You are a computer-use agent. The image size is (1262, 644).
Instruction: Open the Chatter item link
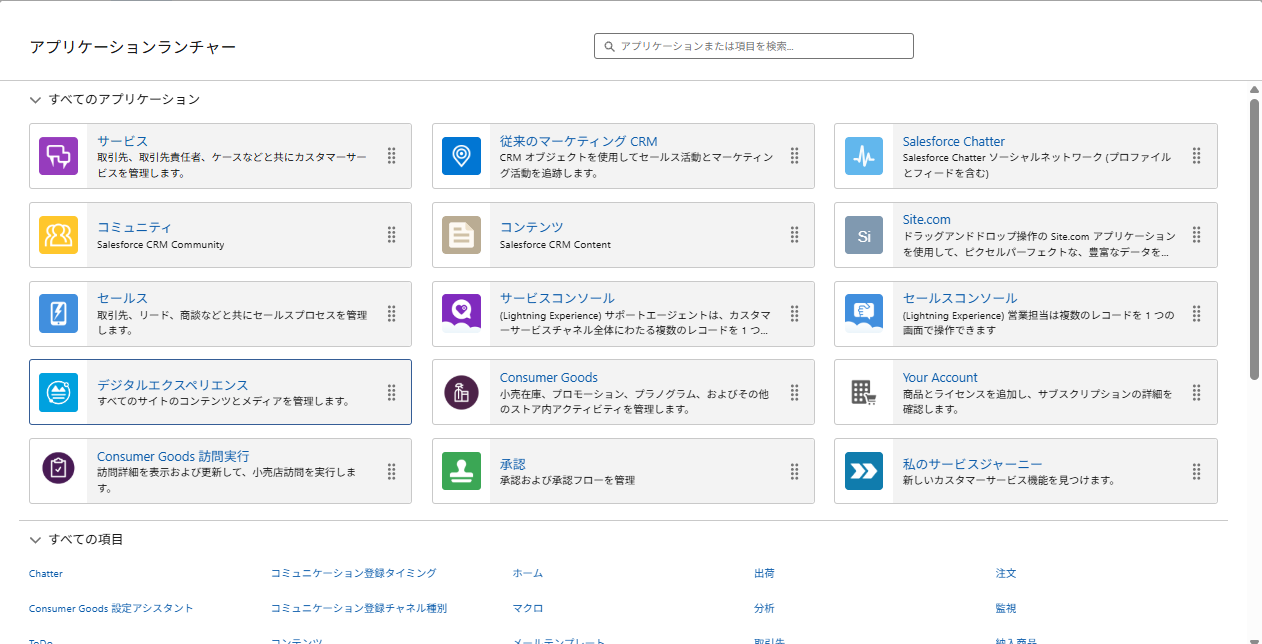(46, 574)
